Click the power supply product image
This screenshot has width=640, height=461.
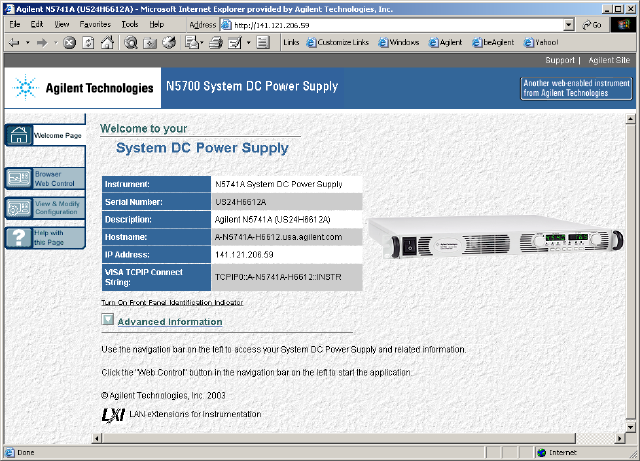[x=496, y=238]
